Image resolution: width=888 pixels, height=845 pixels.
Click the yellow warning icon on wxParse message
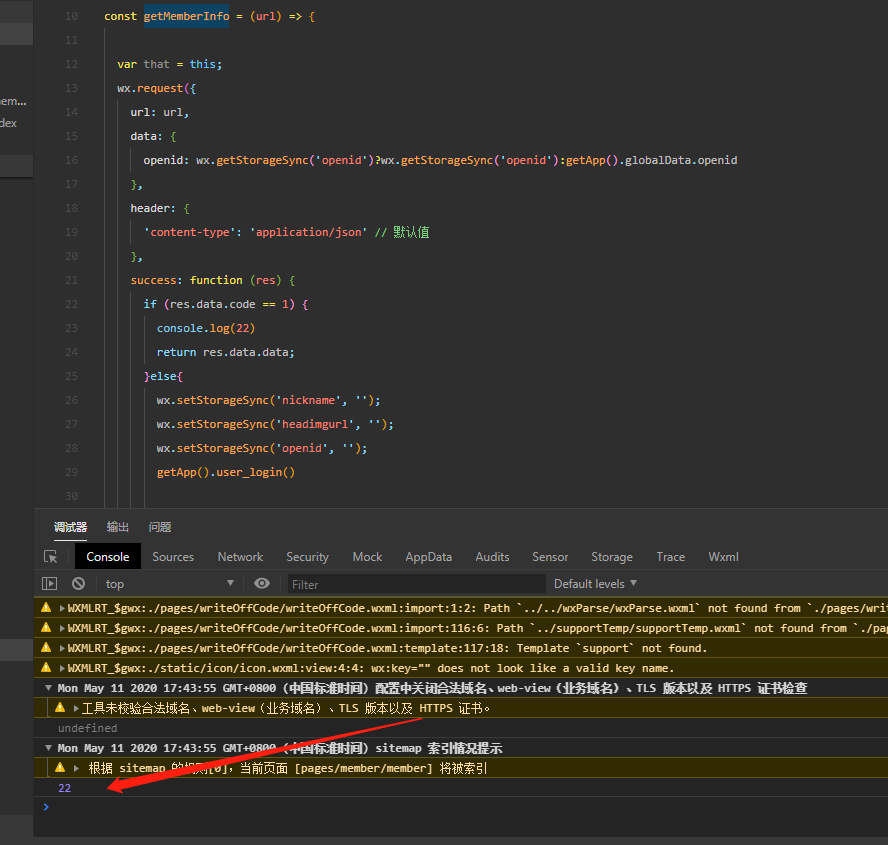[47, 607]
